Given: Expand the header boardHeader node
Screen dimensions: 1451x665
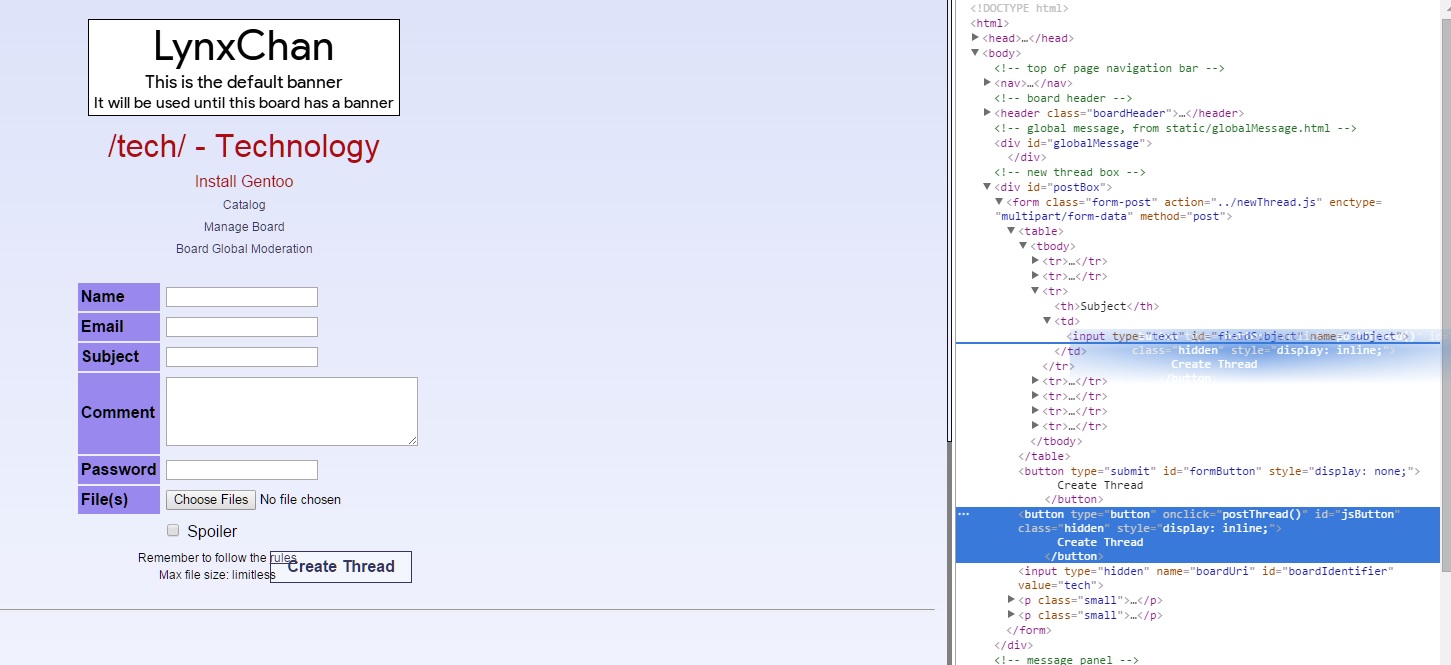Looking at the screenshot, I should (987, 113).
